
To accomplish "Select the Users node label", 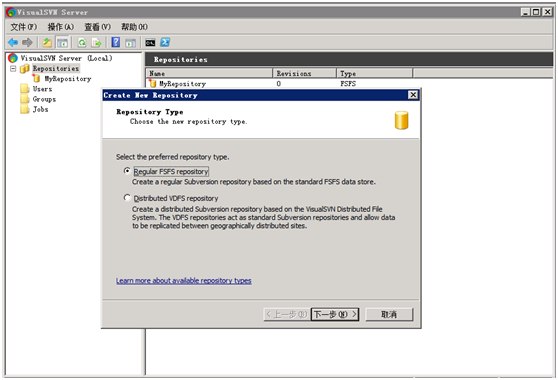I will (42, 89).
